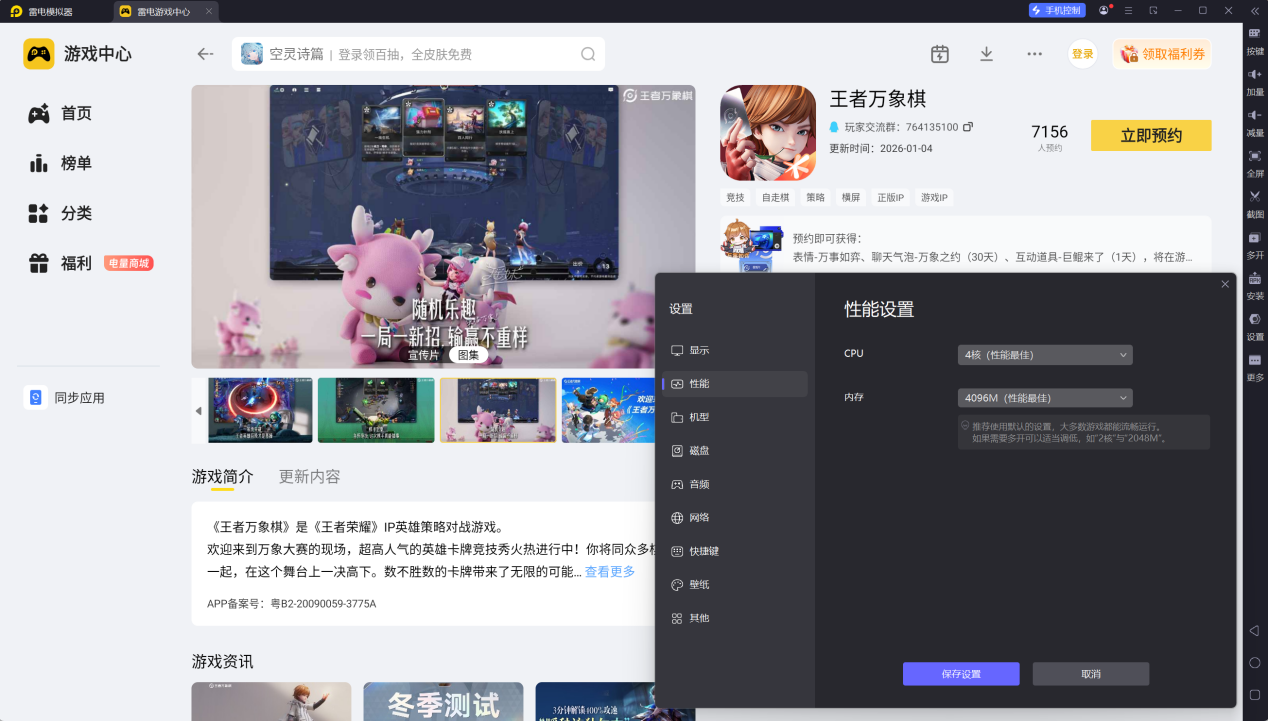The height and width of the screenshot is (721, 1268).
Task: Select 磁盘 in settings sidebar
Action: 735,451
